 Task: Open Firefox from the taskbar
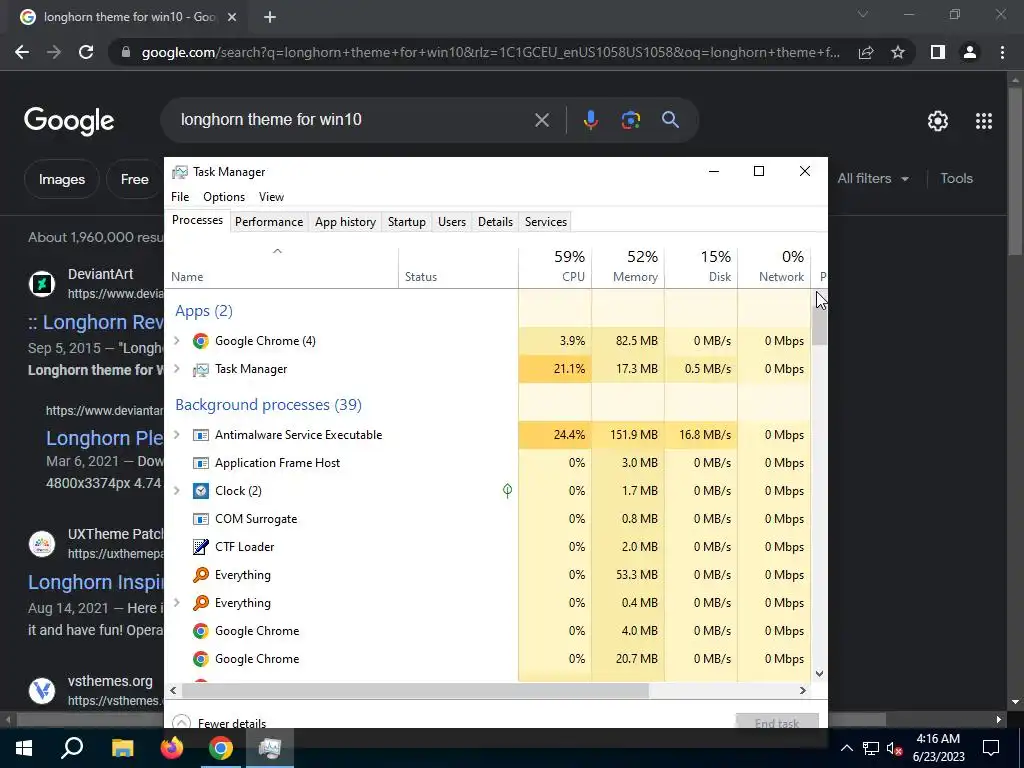click(172, 748)
